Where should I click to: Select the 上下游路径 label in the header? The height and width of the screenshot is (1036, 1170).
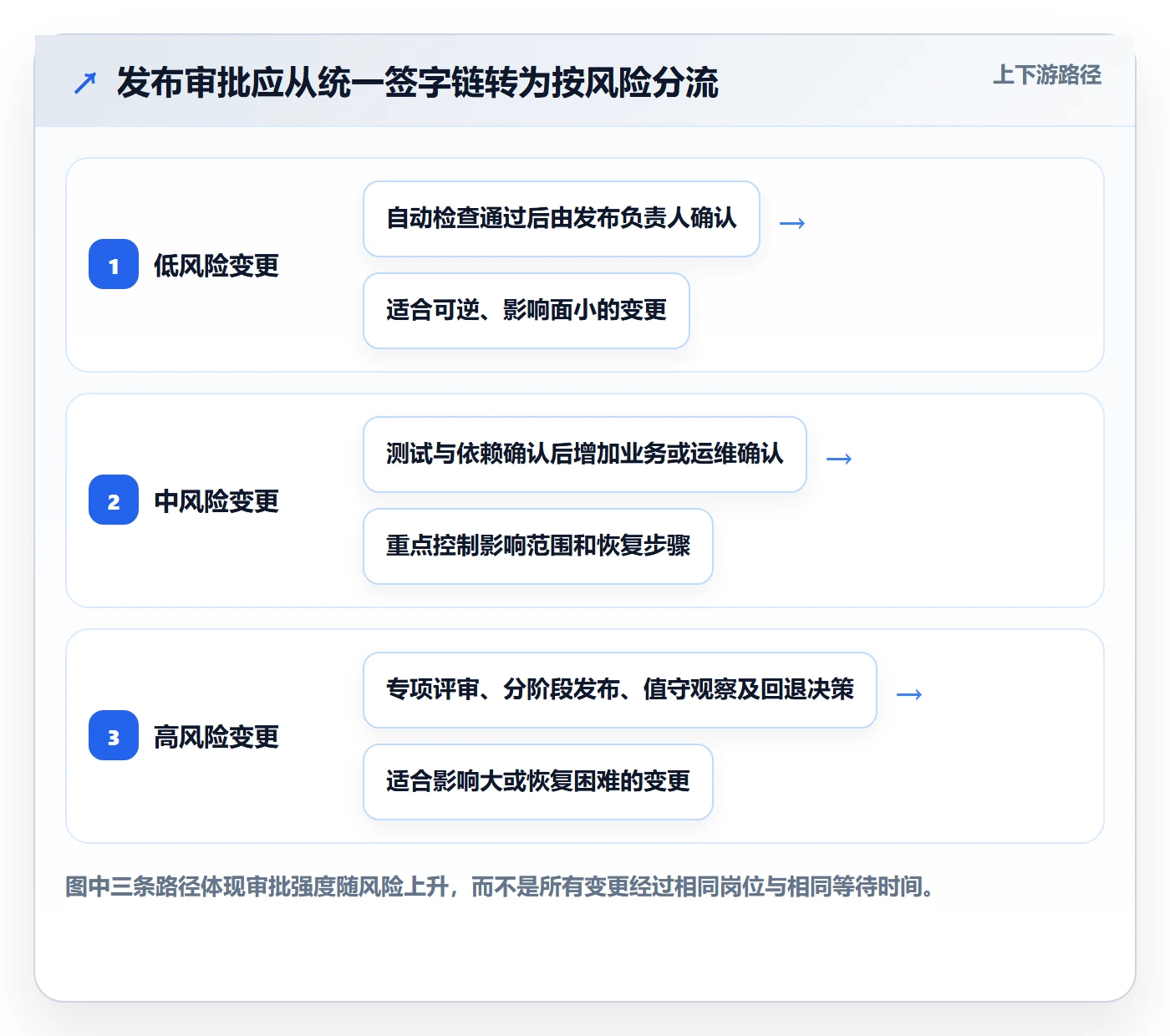pyautogui.click(x=1047, y=75)
